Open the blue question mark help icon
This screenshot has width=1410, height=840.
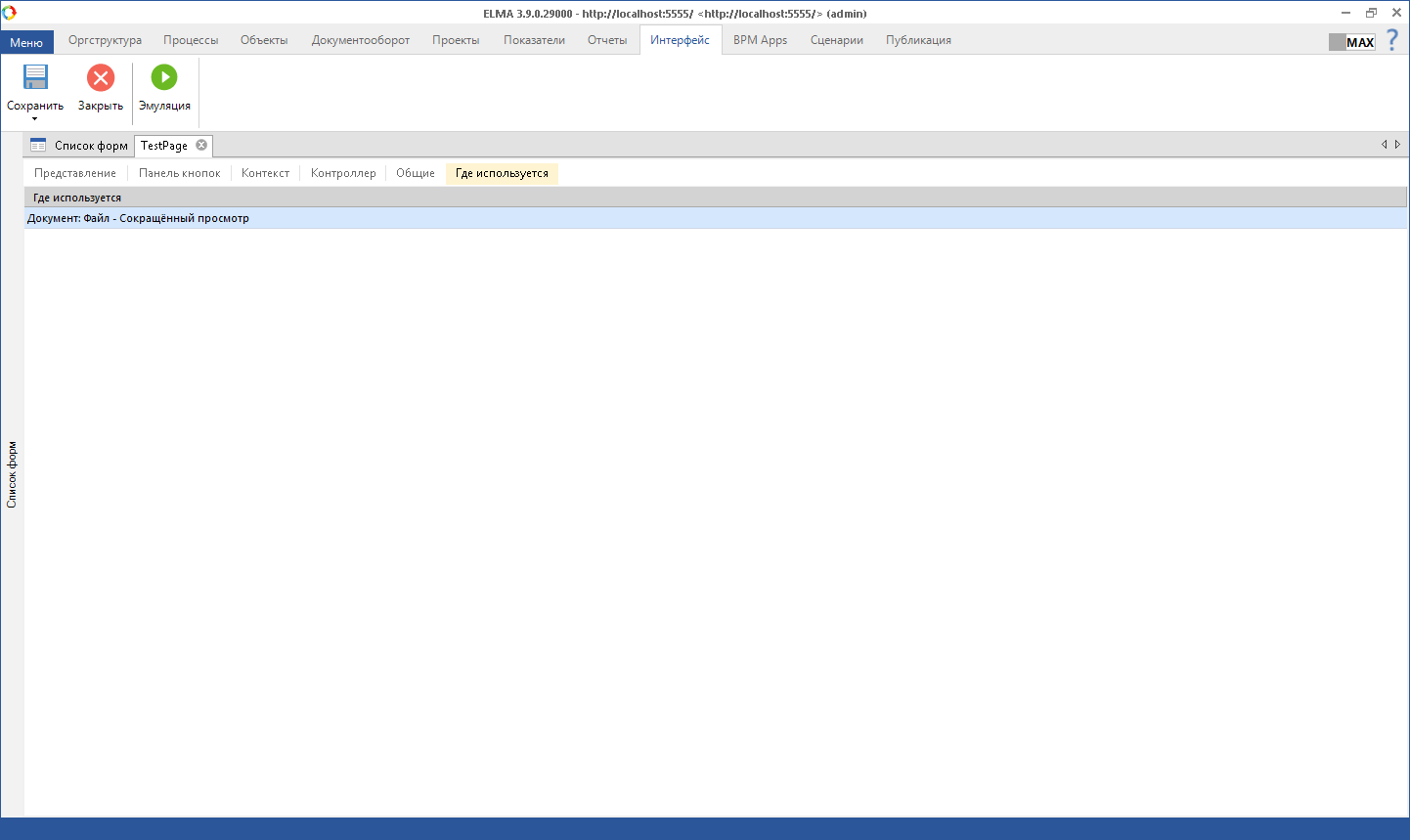(x=1392, y=40)
